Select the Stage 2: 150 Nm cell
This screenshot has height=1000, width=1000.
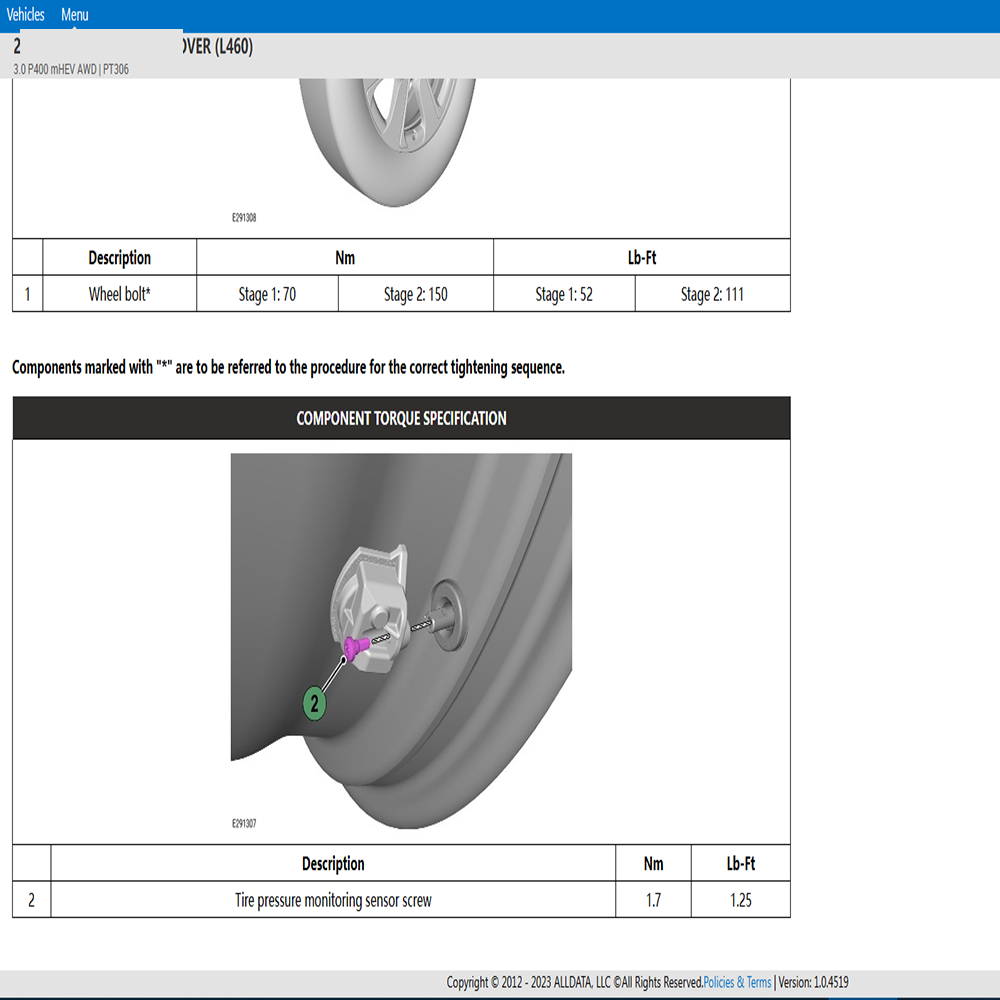(416, 294)
